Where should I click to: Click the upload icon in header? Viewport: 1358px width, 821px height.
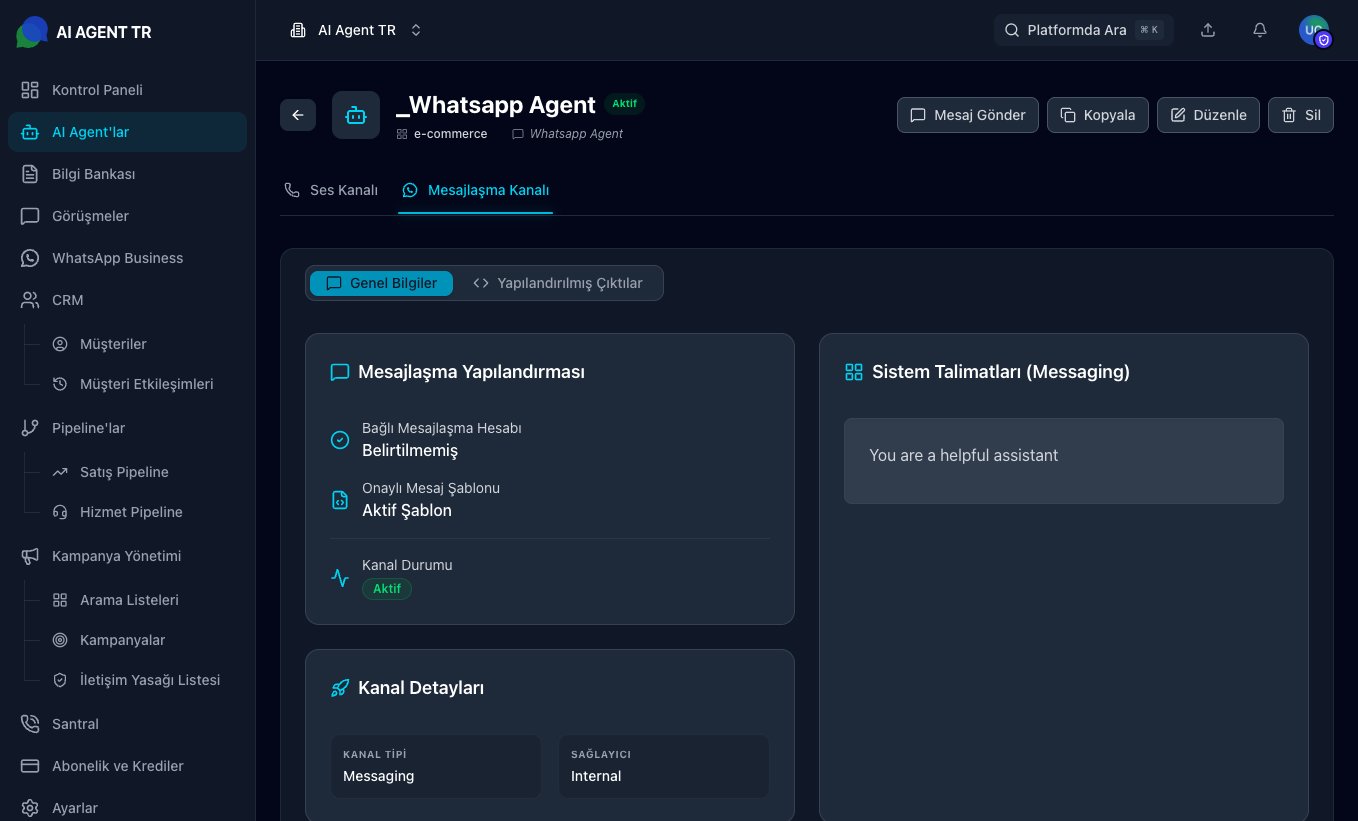(x=1208, y=30)
